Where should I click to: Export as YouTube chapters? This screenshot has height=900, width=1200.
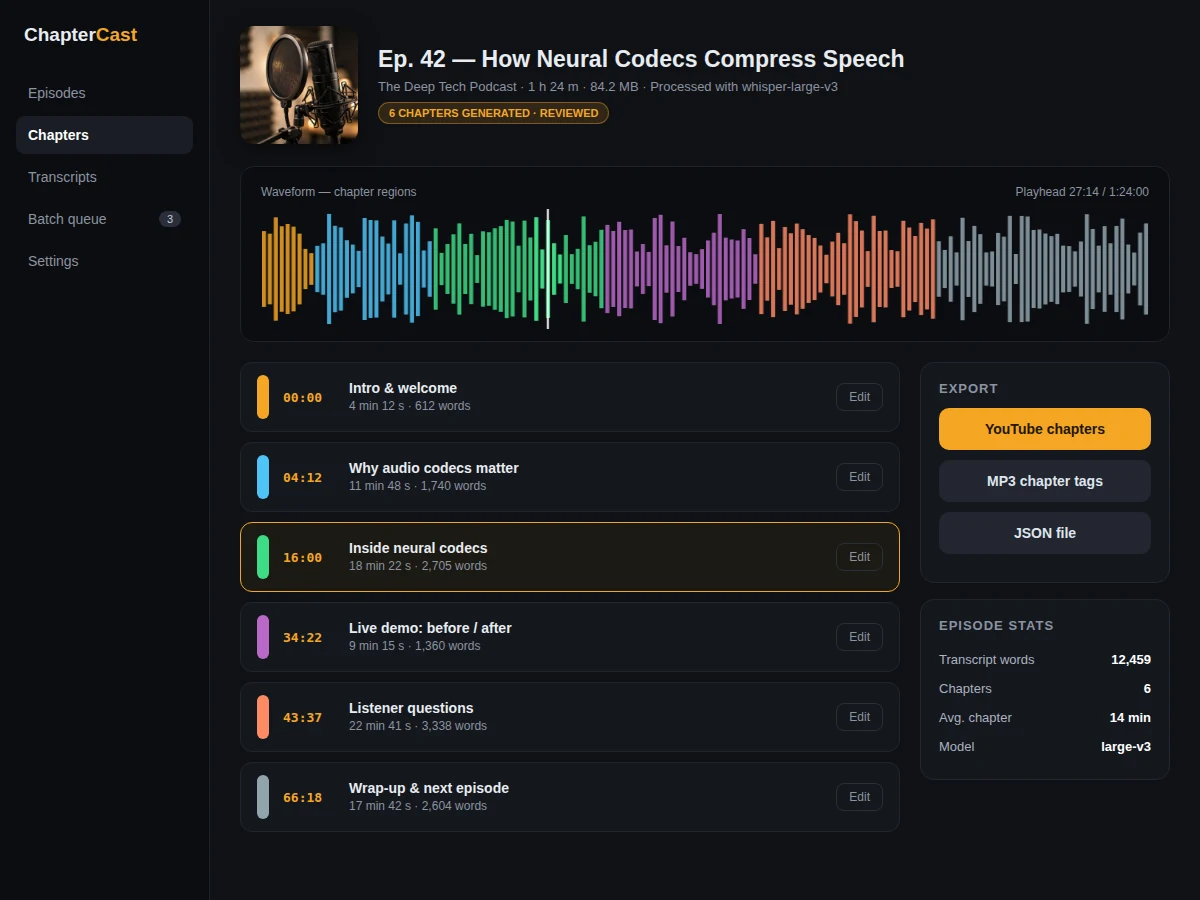1045,429
